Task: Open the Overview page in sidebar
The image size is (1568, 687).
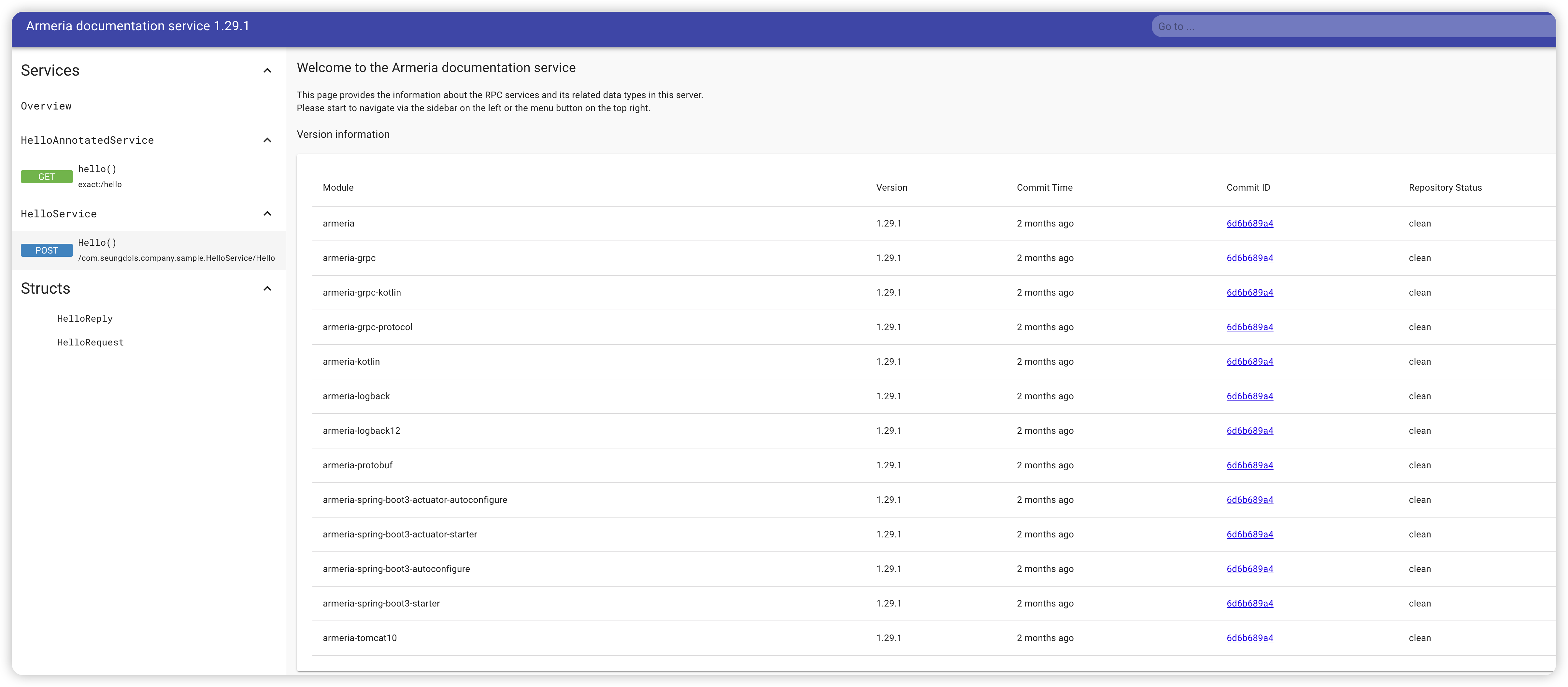Action: point(46,106)
